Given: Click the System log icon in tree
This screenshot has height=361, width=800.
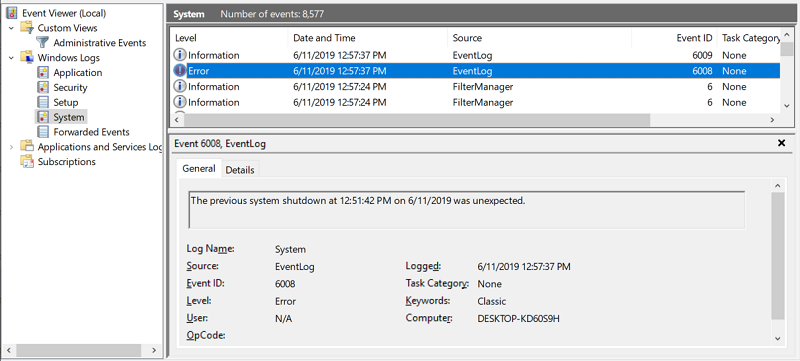Looking at the screenshot, I should pyautogui.click(x=43, y=117).
